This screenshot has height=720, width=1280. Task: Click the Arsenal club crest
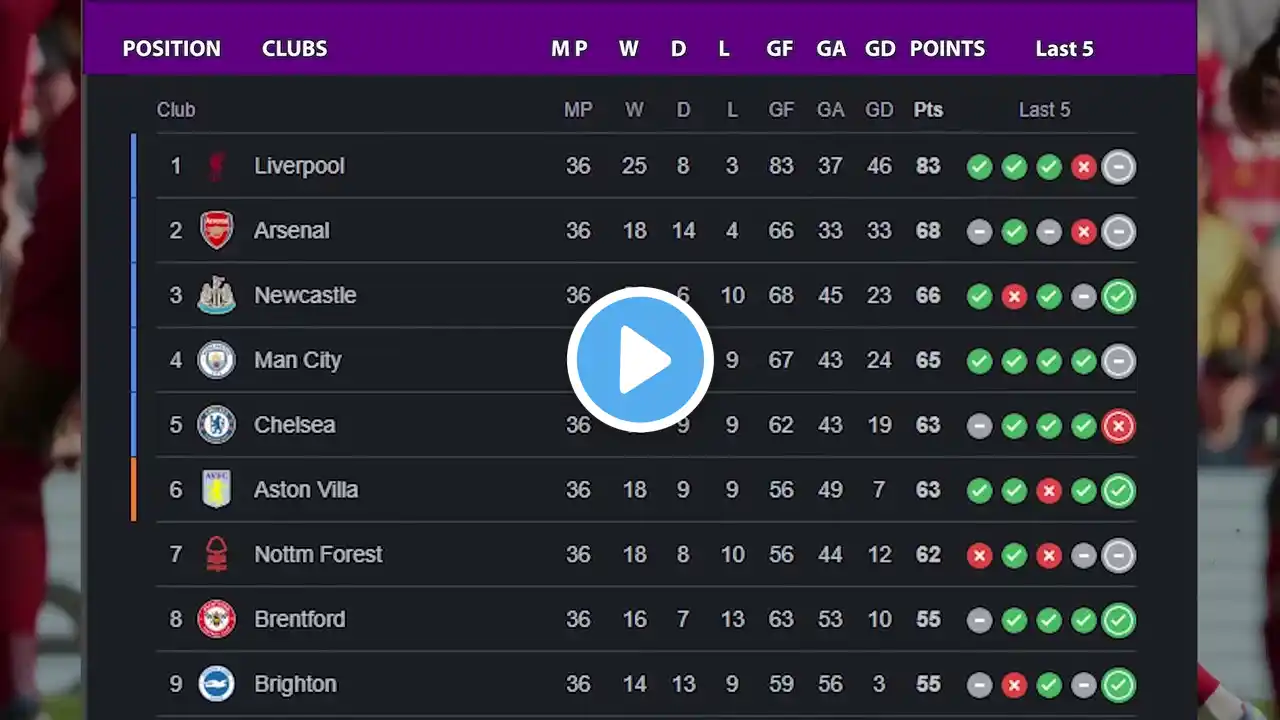pyautogui.click(x=216, y=230)
